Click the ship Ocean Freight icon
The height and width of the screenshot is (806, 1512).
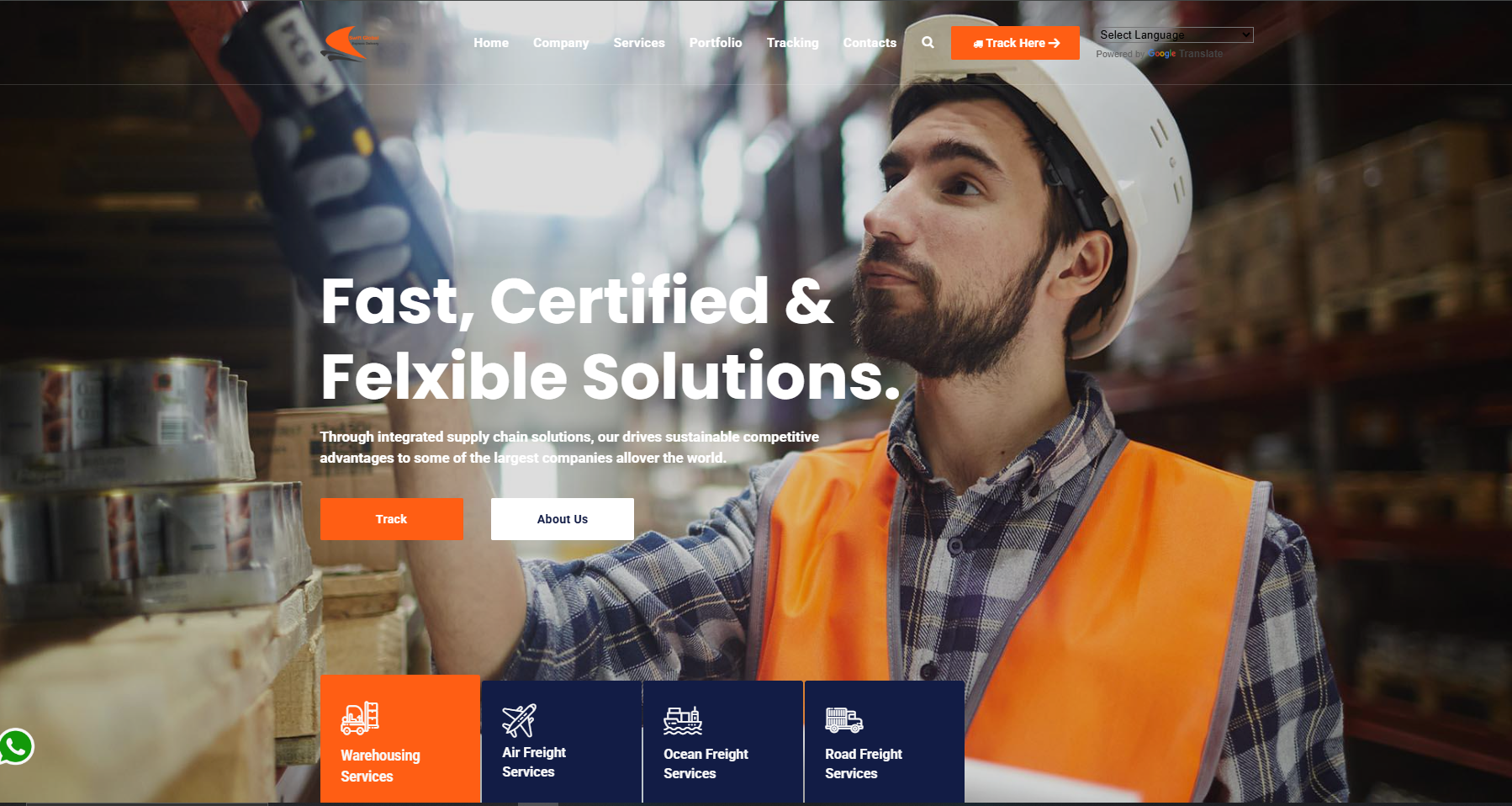tap(682, 720)
